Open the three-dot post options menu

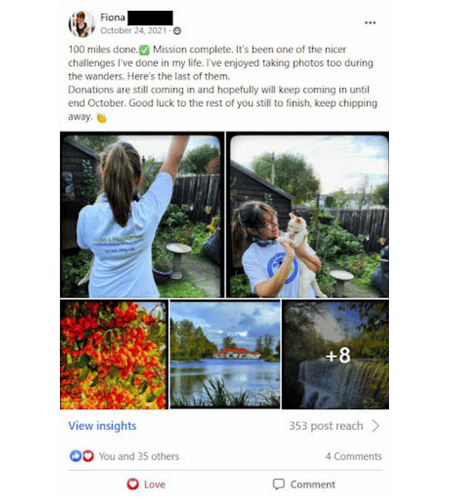(x=370, y=23)
